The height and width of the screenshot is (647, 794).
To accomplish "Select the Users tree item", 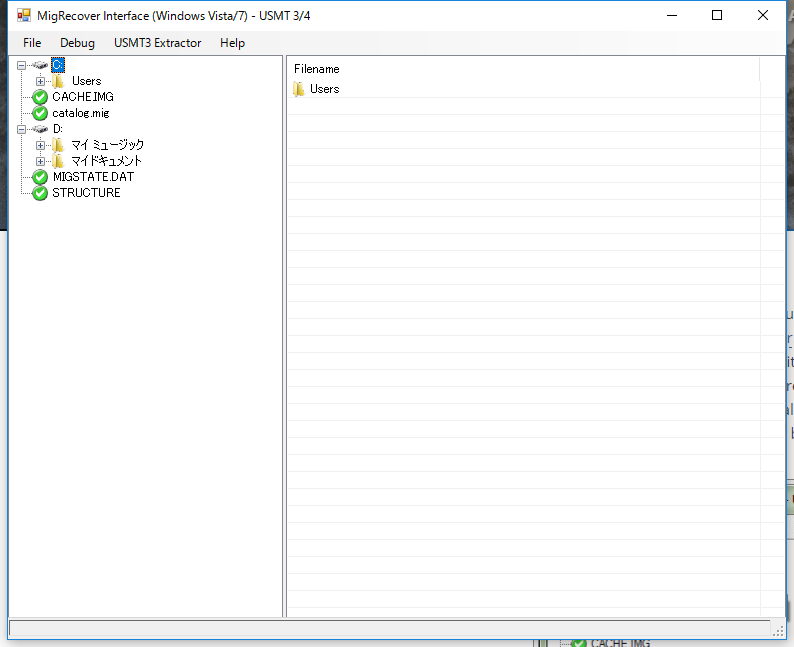I will (x=87, y=81).
